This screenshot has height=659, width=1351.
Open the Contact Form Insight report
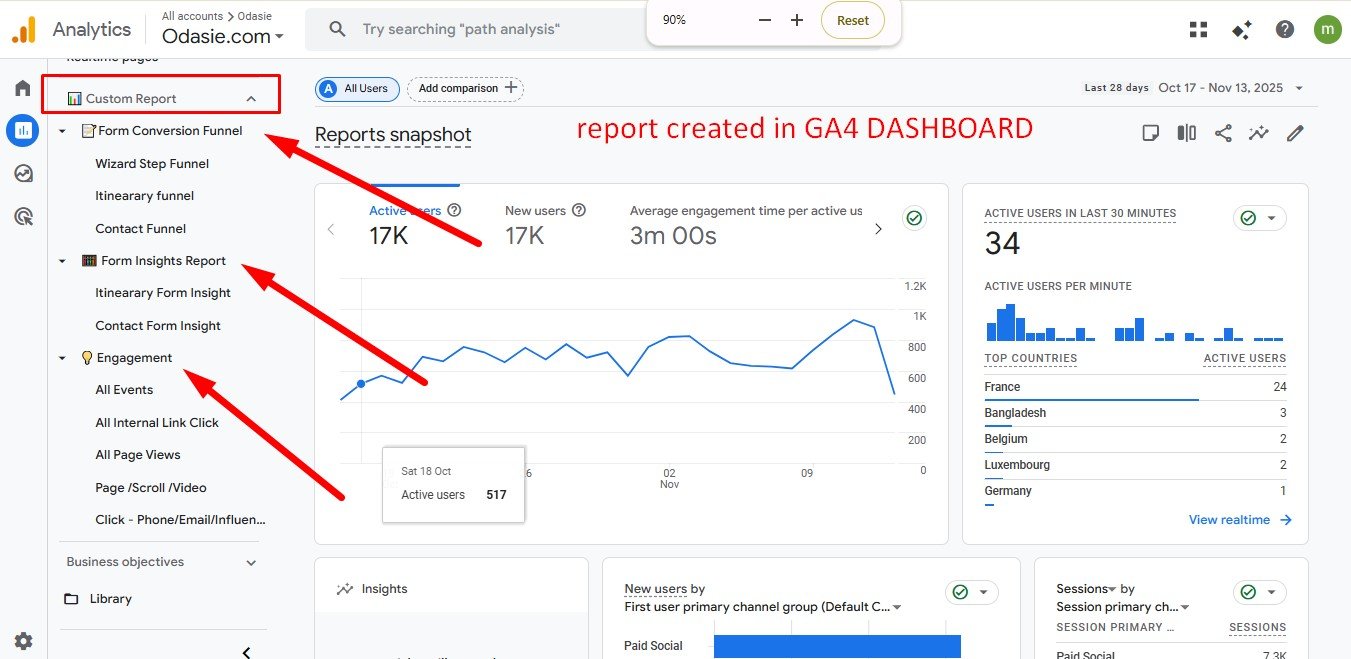click(158, 326)
